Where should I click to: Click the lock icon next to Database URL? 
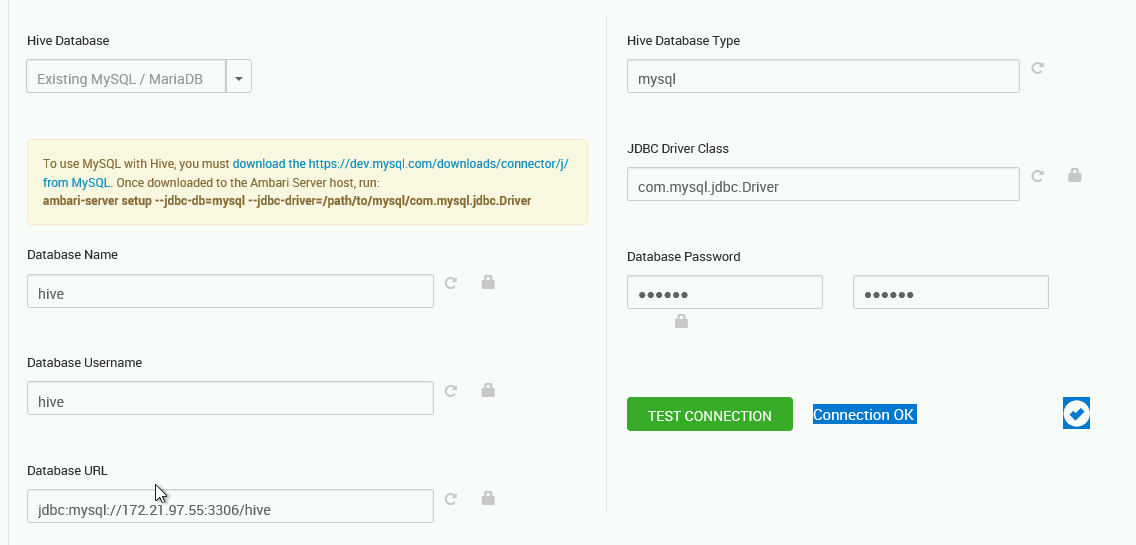point(488,498)
